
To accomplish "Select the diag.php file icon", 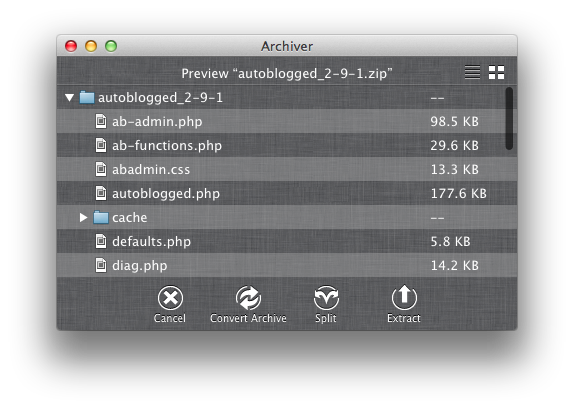I will pyautogui.click(x=101, y=265).
